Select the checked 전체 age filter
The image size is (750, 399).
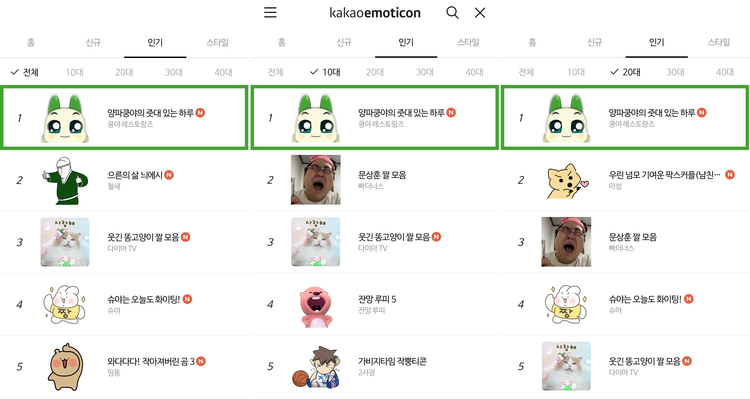pyautogui.click(x=25, y=72)
